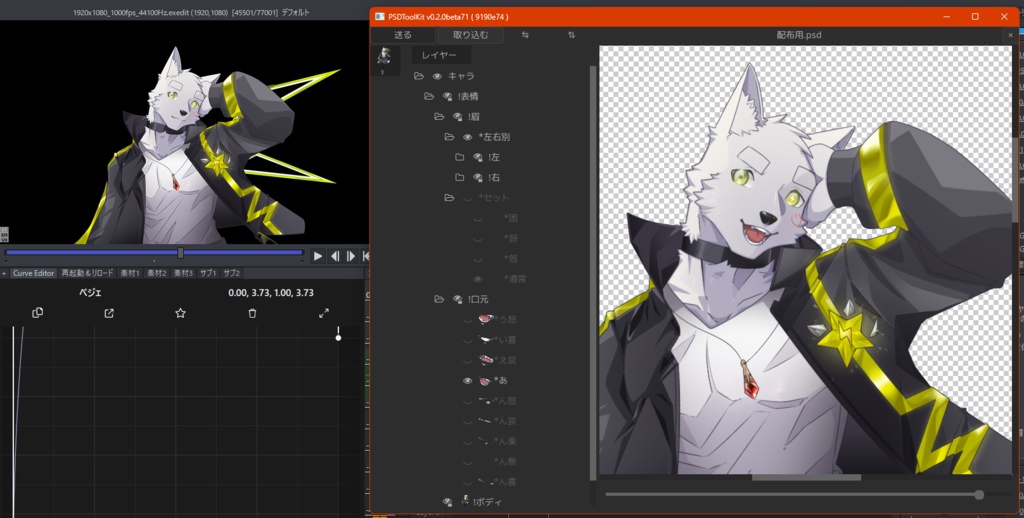
Task: Click the export icon in Curve Editor
Action: [x=109, y=313]
